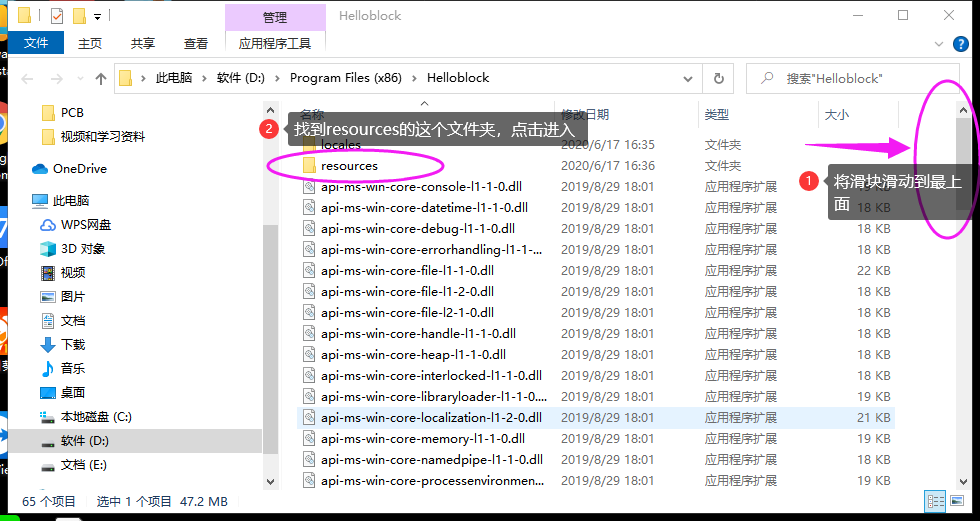980x521 pixels.
Task: Select WPS网盘 in the sidebar
Action: [85, 224]
